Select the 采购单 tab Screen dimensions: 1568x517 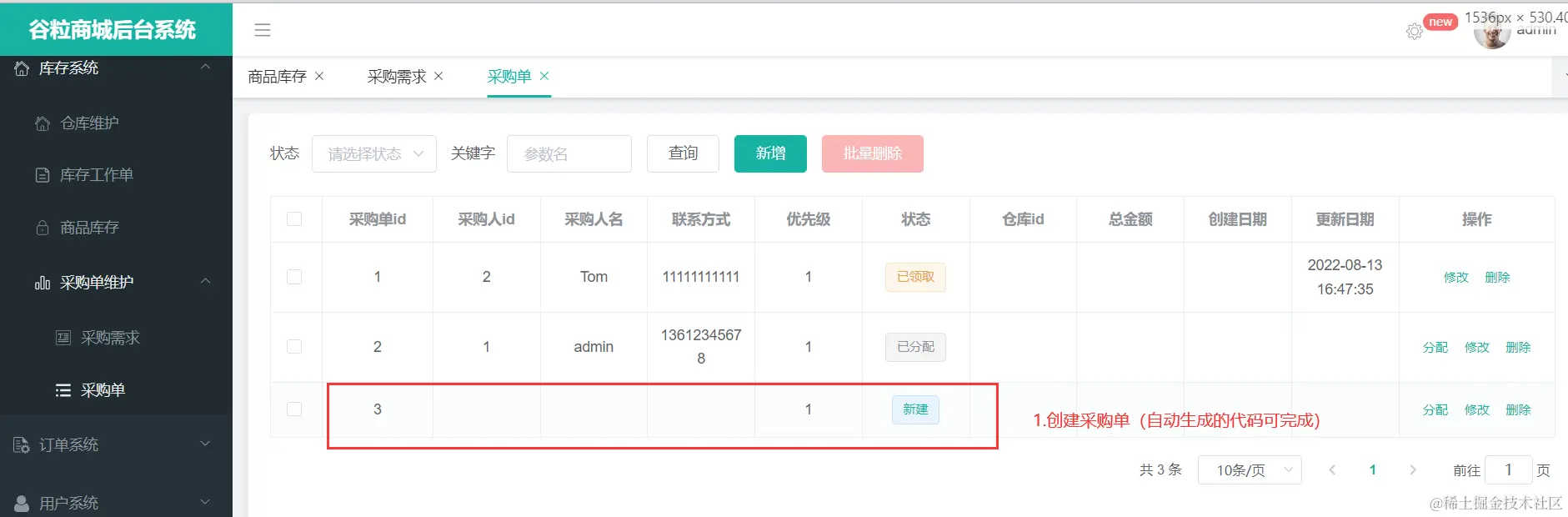click(x=509, y=77)
